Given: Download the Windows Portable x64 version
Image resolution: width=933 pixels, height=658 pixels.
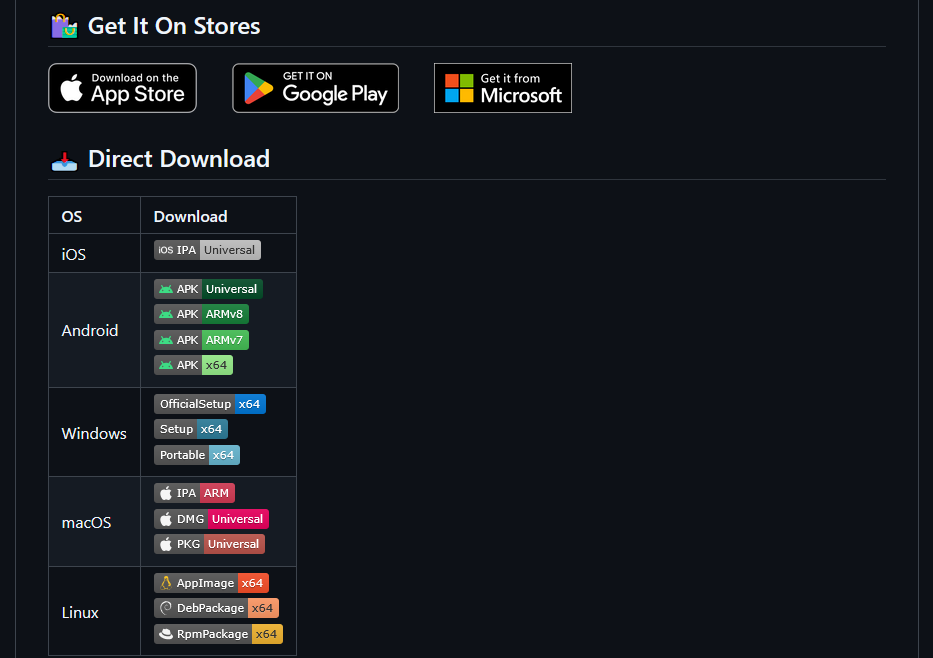Looking at the screenshot, I should (x=197, y=455).
